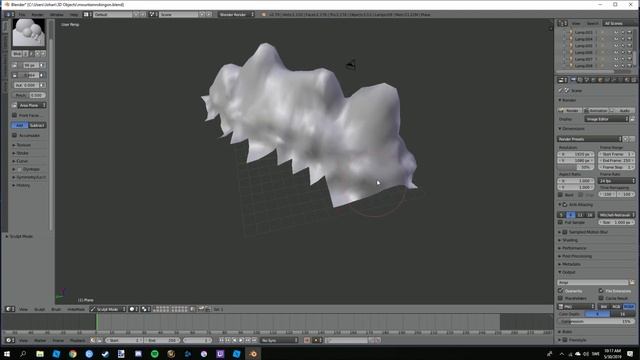Jump to timeline end frame button
Screen dimensions: 640x360
click(x=254, y=340)
